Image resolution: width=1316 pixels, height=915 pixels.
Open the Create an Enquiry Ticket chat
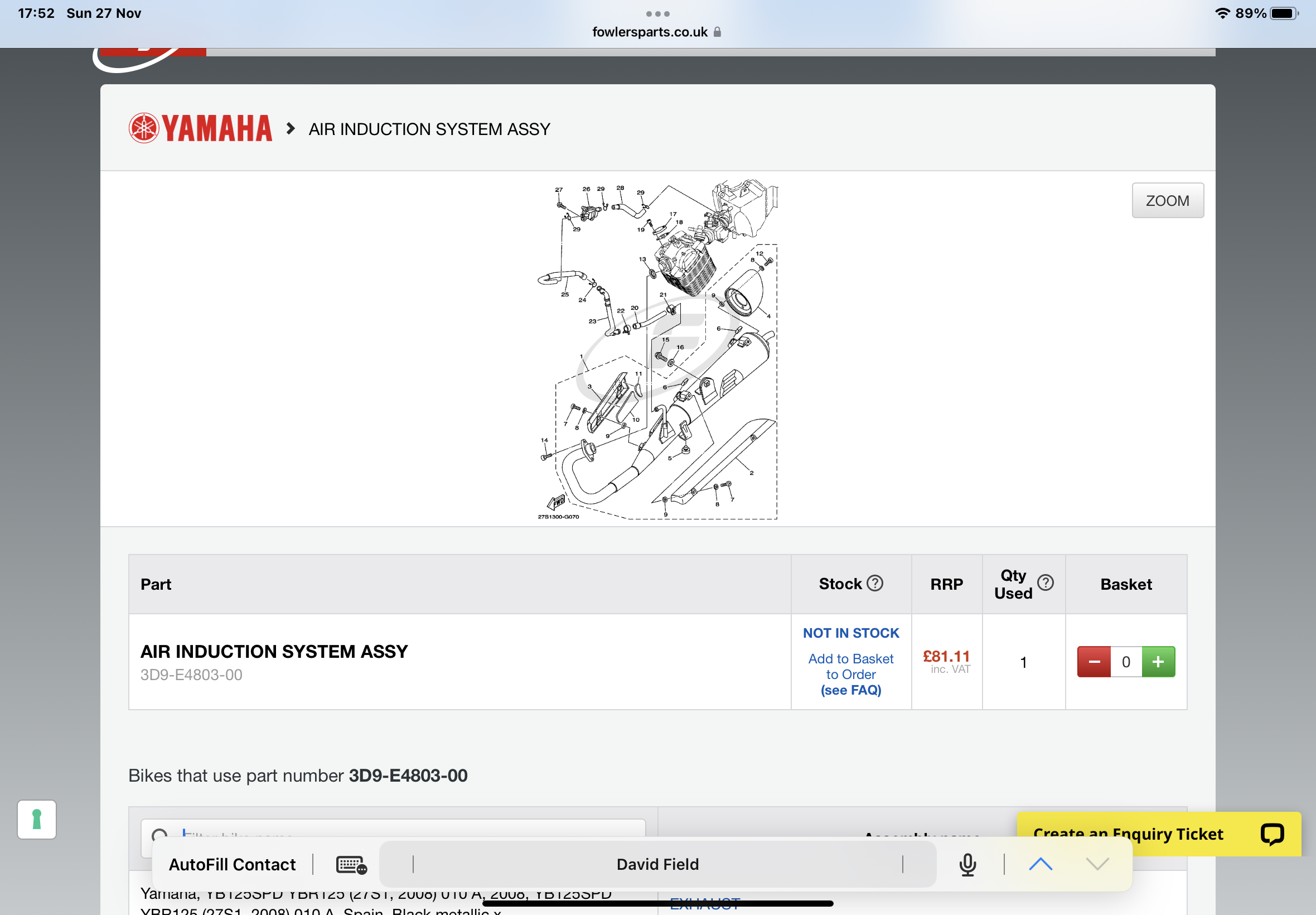pyautogui.click(x=1158, y=834)
